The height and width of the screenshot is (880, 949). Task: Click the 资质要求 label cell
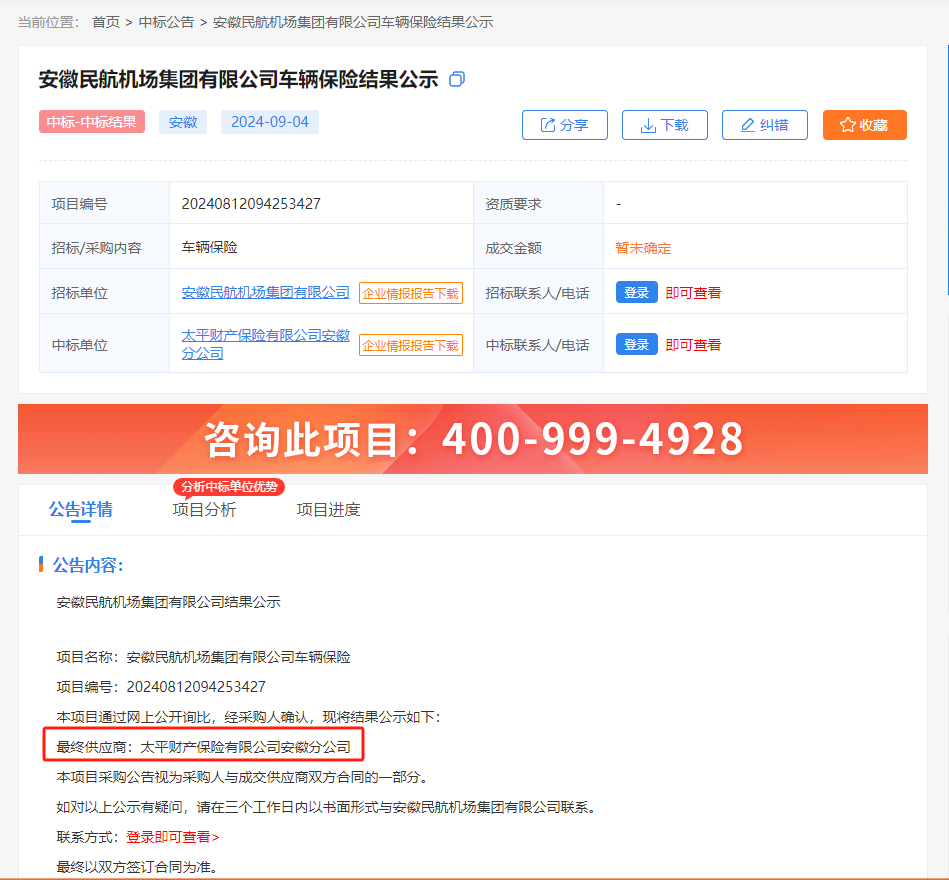(539, 203)
